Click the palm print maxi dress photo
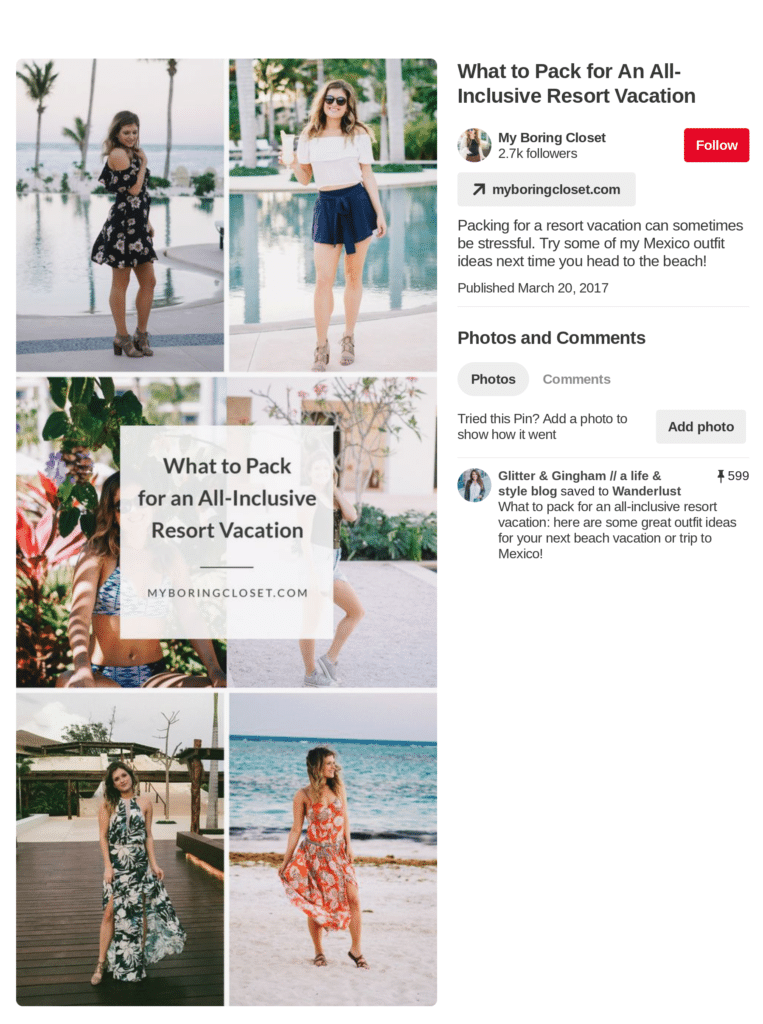The image size is (763, 1024). click(120, 849)
